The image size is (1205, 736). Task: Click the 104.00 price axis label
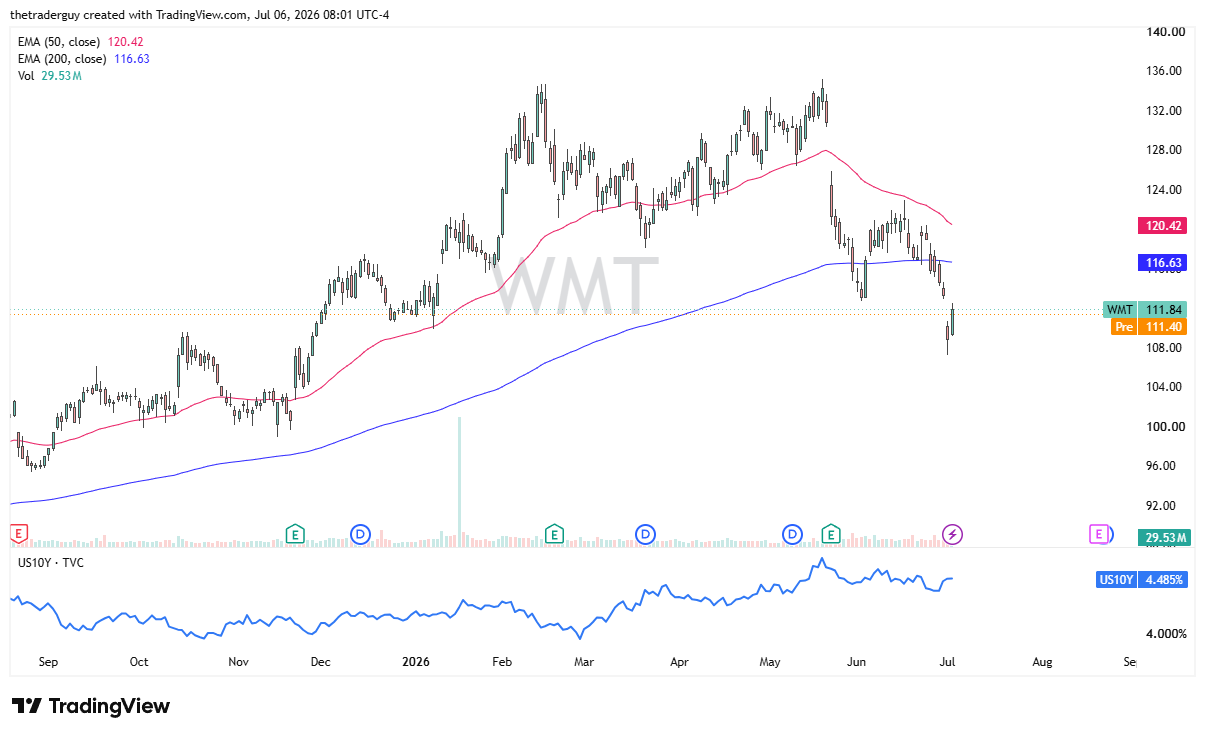tap(1165, 387)
